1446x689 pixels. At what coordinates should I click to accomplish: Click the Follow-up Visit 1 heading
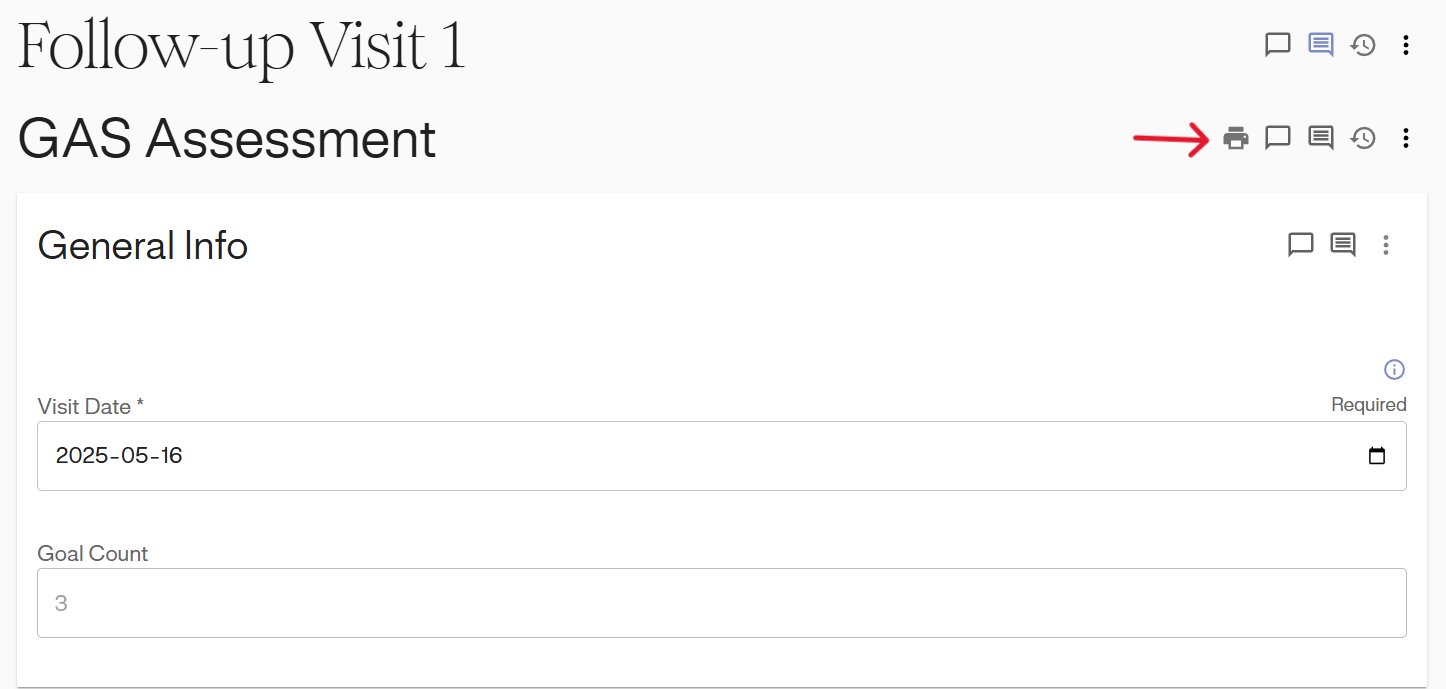tap(242, 46)
